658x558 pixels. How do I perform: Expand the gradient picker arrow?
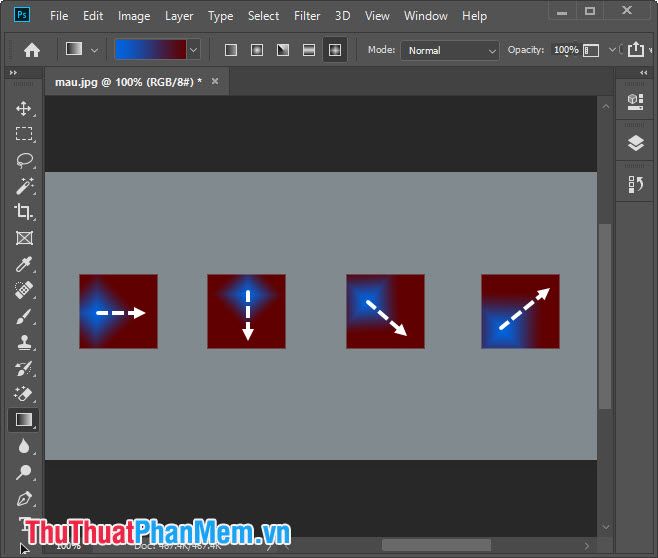[x=194, y=50]
